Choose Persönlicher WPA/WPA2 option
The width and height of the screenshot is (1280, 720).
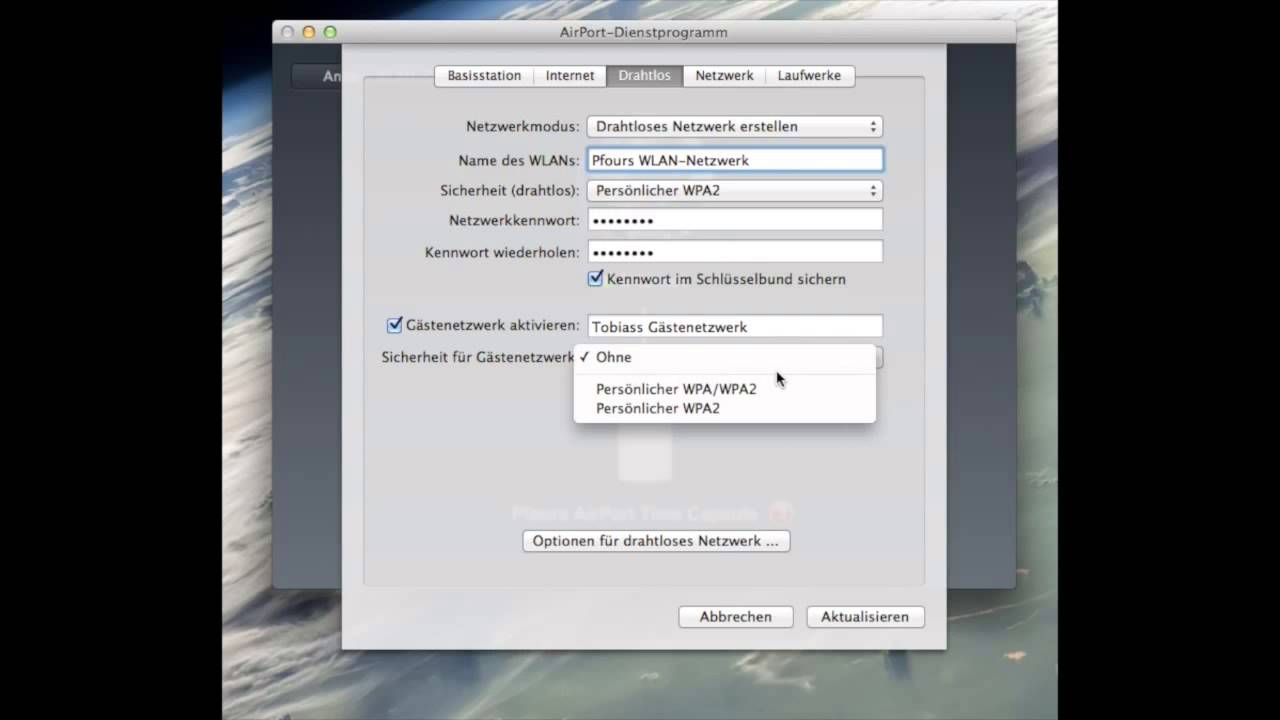point(724,389)
